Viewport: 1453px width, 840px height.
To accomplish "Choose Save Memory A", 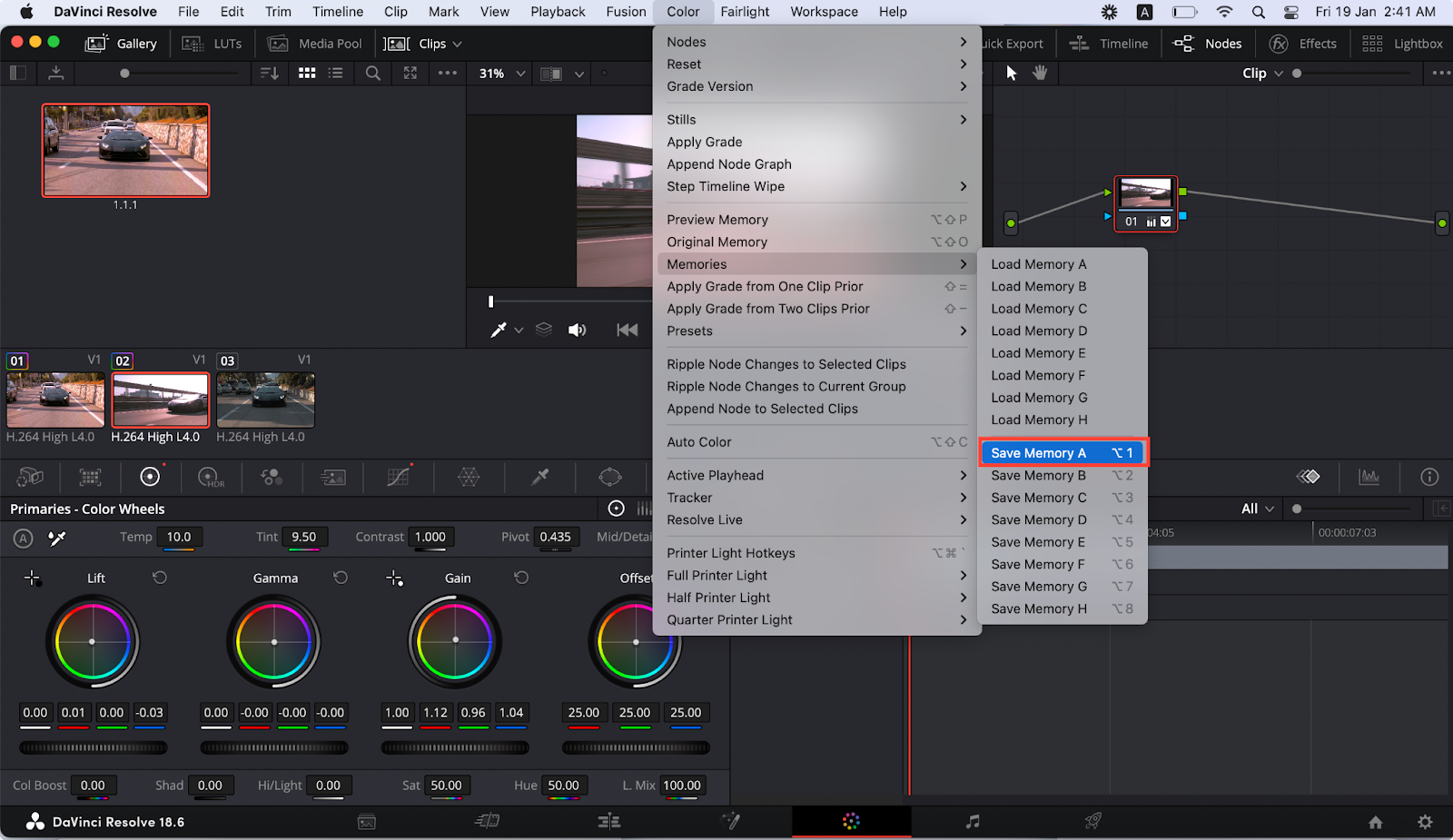I will click(x=1063, y=453).
